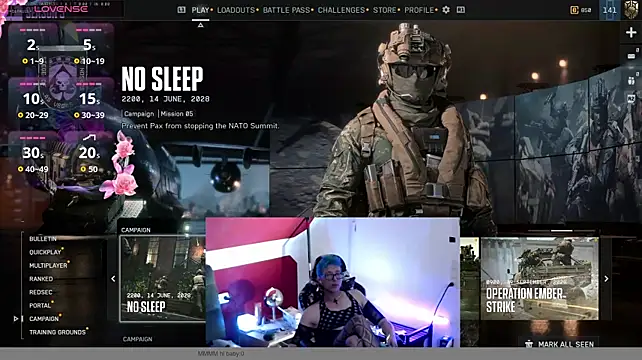642x360 pixels.
Task: Select CAMPAIGN in the side menu
Action: (x=44, y=319)
